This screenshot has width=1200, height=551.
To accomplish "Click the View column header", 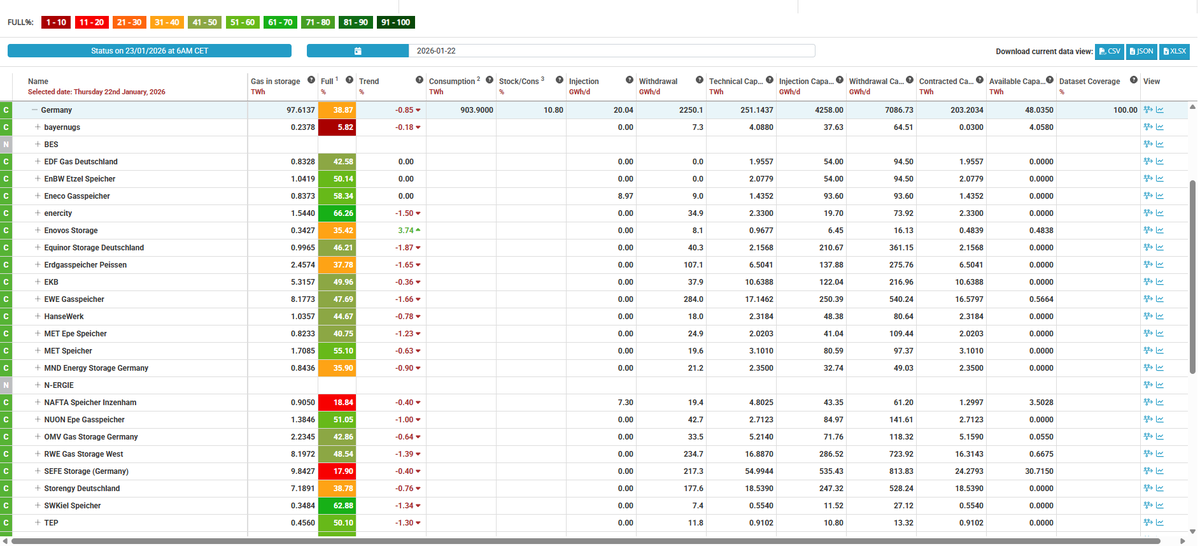I will (1151, 81).
